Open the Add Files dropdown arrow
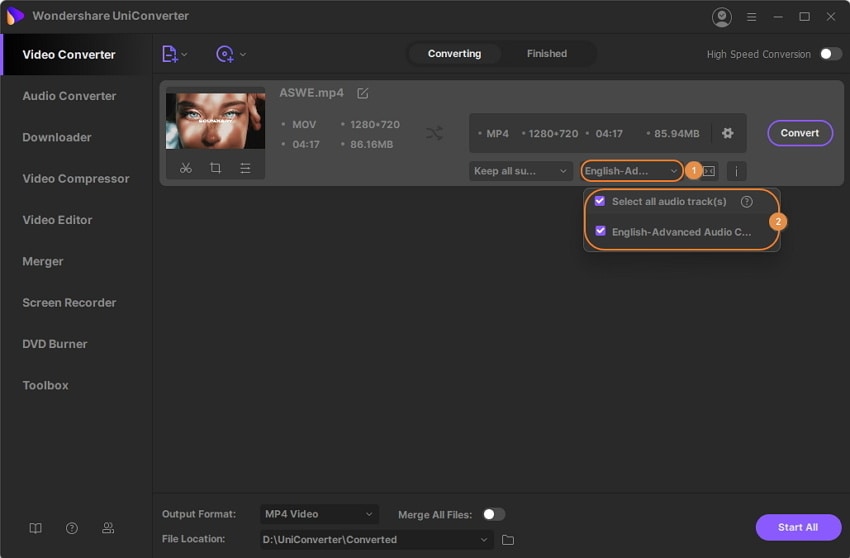 tap(185, 54)
